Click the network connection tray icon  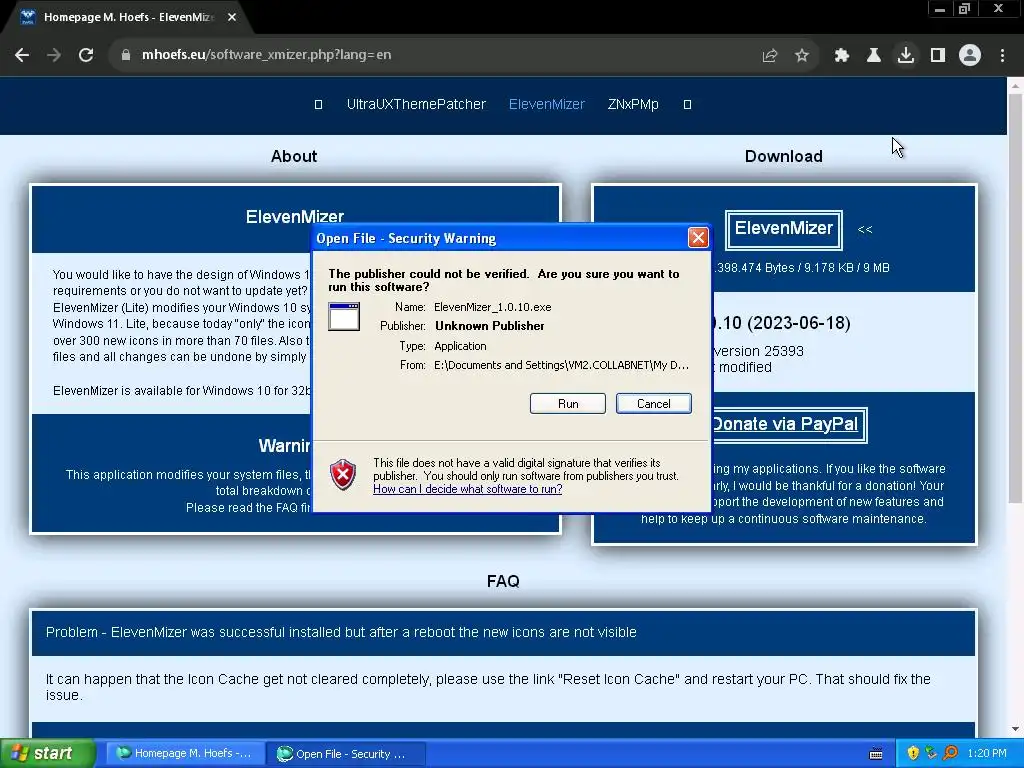click(x=931, y=754)
